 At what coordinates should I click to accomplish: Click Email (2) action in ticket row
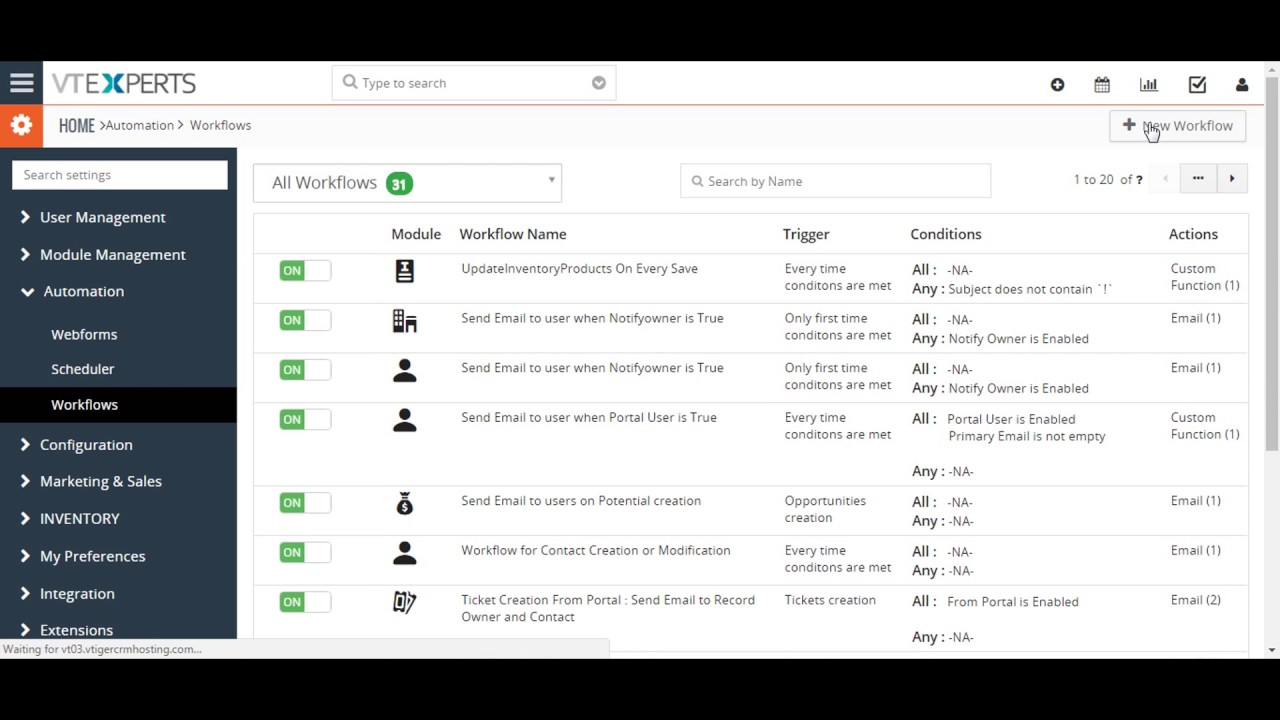[1196, 600]
